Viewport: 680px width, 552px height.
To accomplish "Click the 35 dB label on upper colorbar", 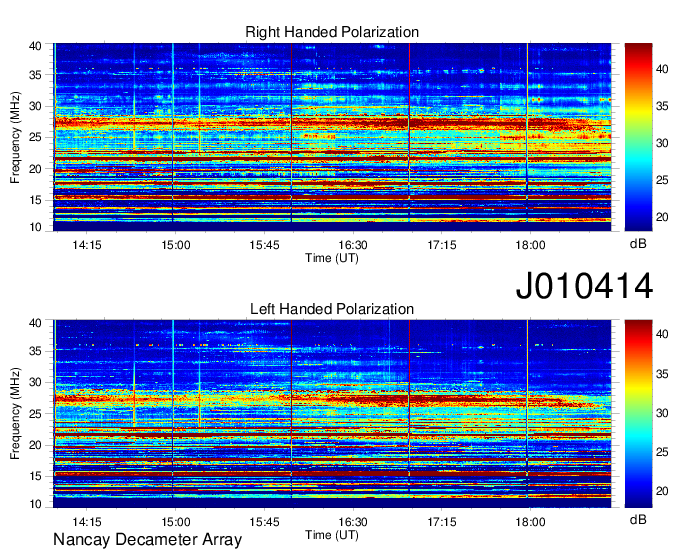I will point(662,106).
